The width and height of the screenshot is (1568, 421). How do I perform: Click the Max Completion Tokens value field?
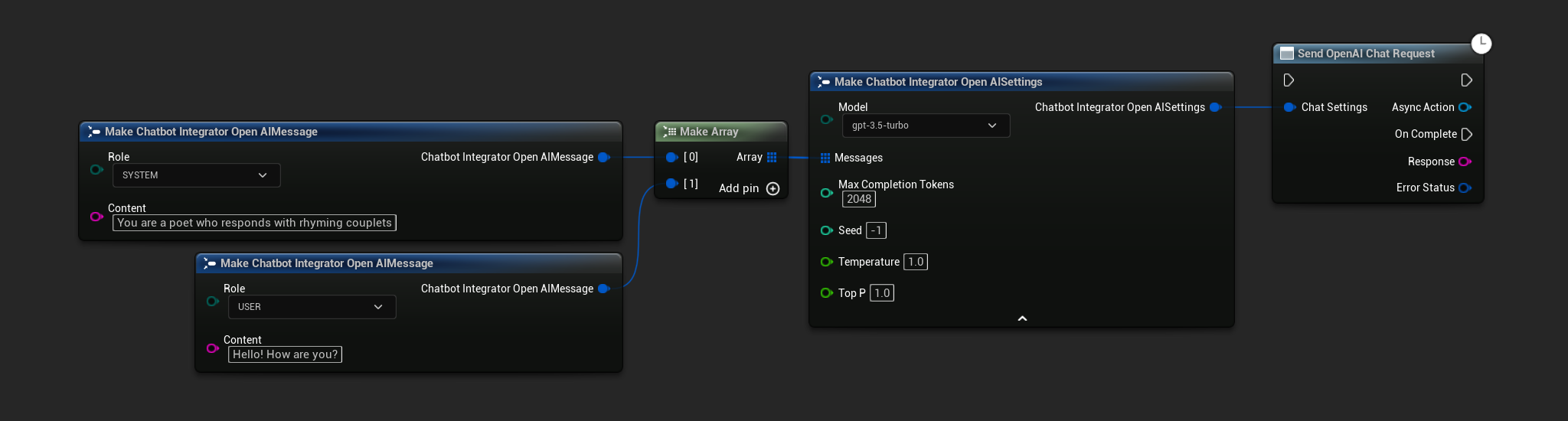[x=858, y=199]
